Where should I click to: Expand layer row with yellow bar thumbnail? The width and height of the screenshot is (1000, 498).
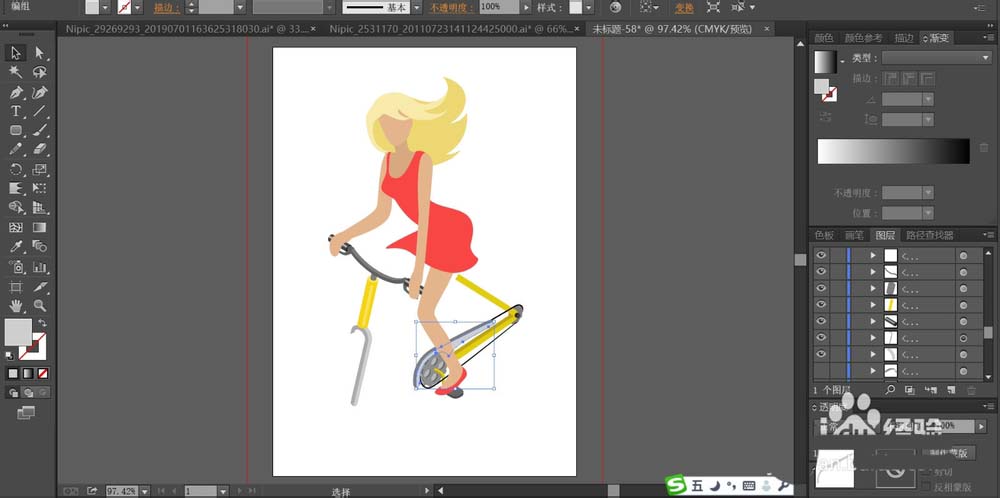pos(873,305)
